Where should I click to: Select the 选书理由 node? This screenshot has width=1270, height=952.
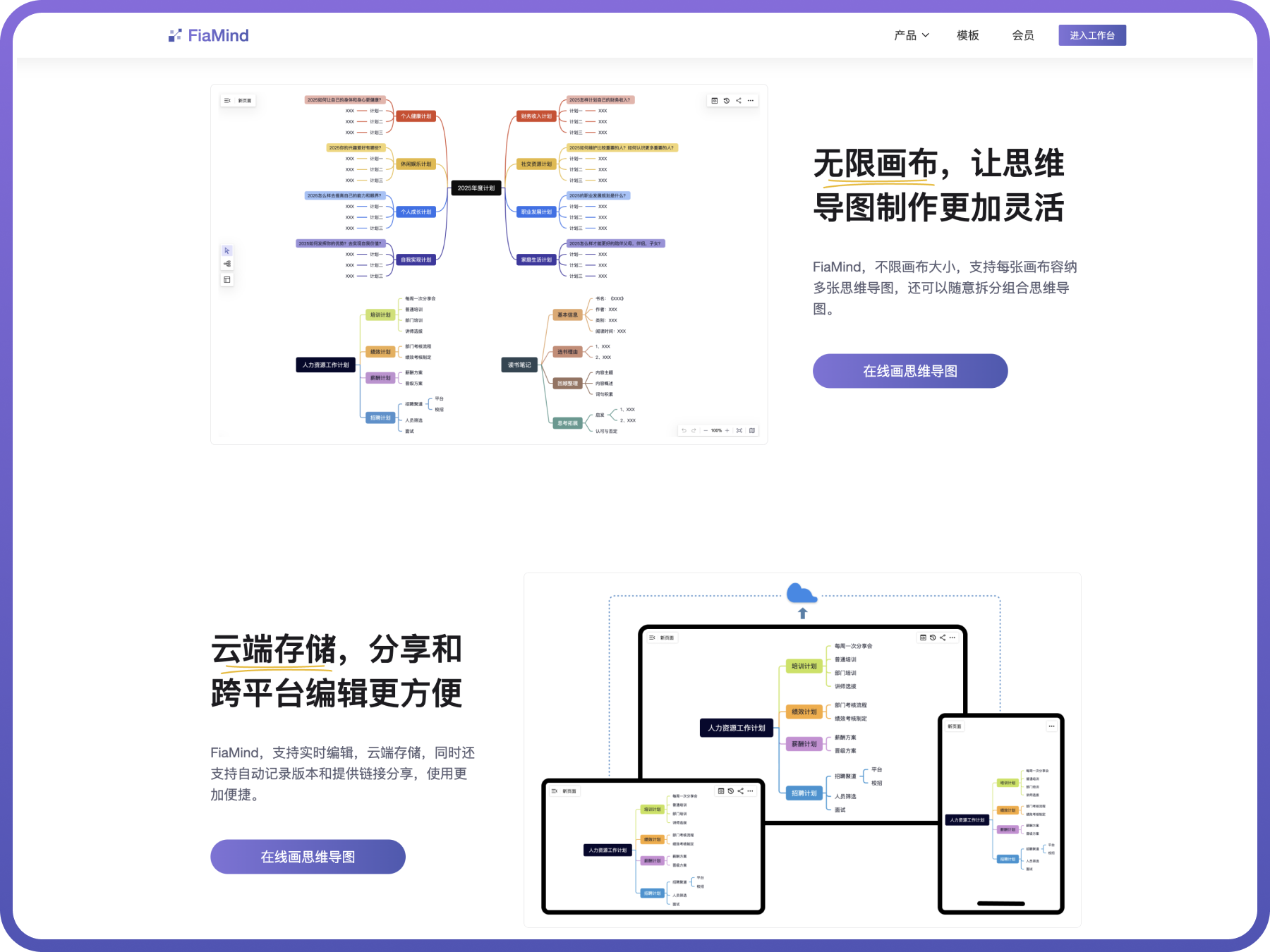pyautogui.click(x=568, y=352)
